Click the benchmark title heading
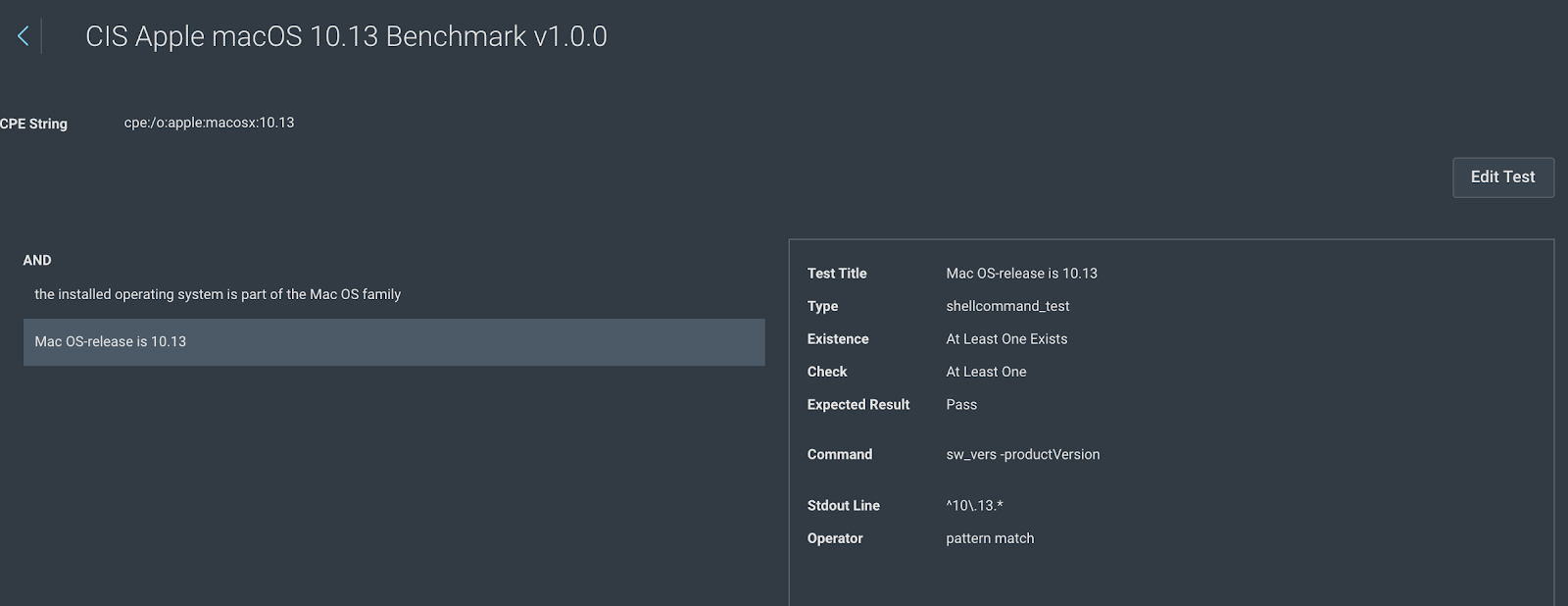Viewport: 1568px width, 606px height. [346, 37]
